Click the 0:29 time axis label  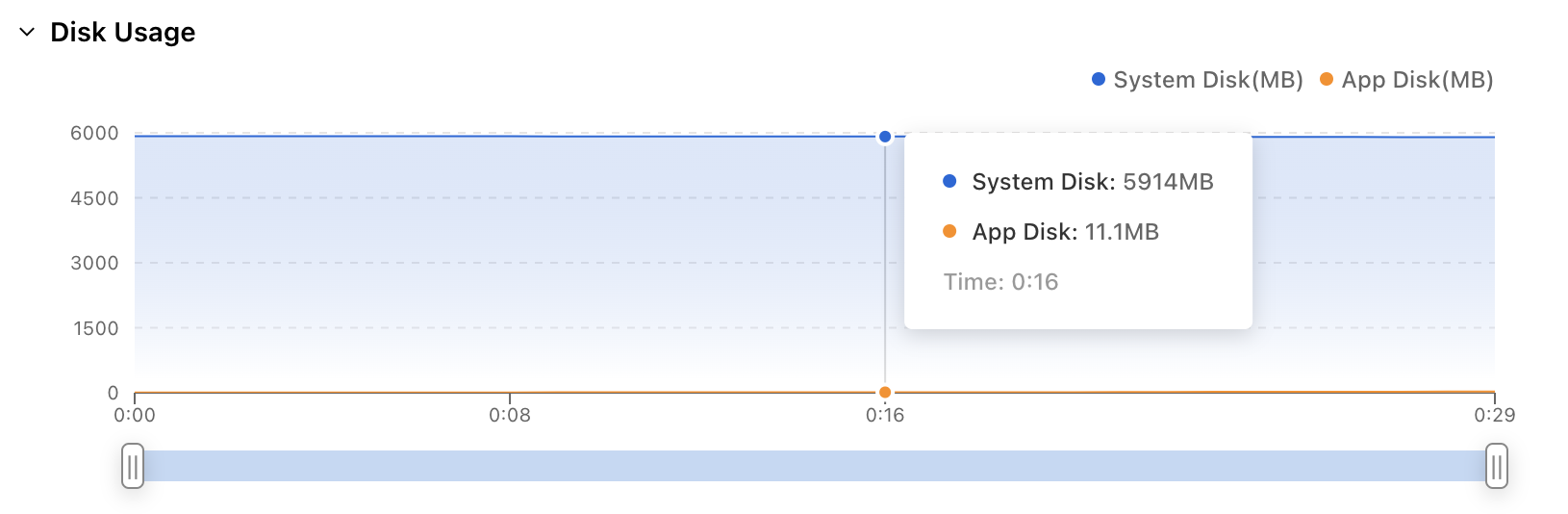(1494, 416)
